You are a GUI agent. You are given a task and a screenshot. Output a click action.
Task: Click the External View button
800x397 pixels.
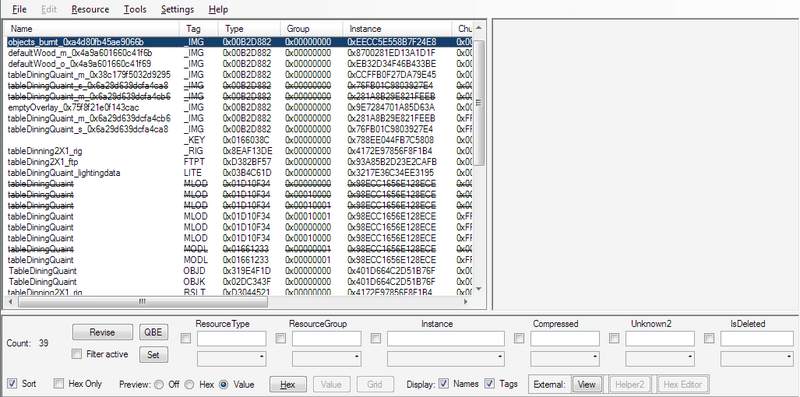point(586,384)
